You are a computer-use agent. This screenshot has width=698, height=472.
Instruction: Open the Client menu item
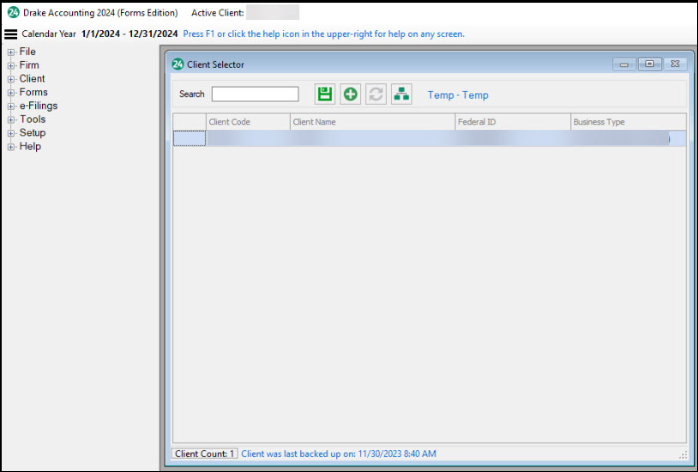[x=32, y=79]
